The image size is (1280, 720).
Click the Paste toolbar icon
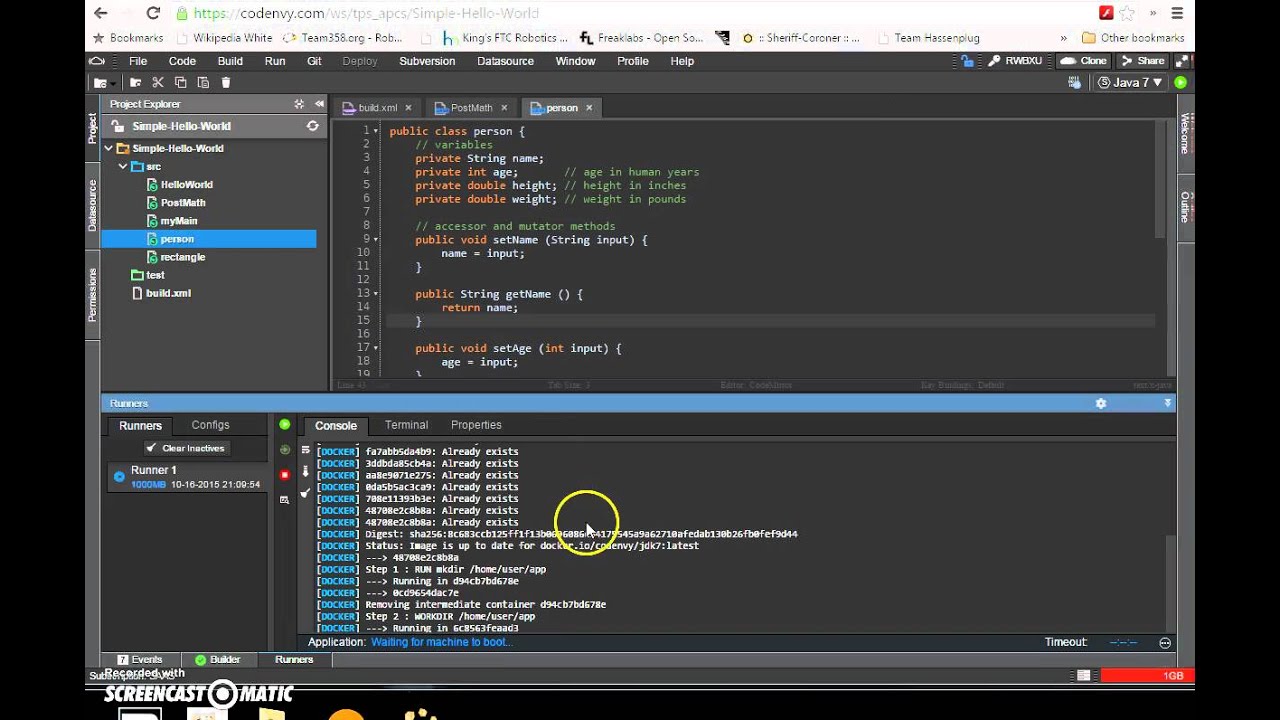coord(203,83)
